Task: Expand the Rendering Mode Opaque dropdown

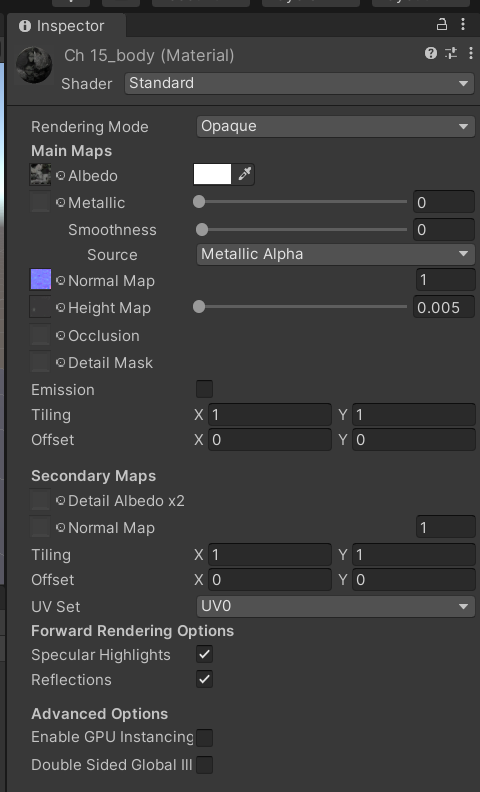Action: click(x=335, y=126)
